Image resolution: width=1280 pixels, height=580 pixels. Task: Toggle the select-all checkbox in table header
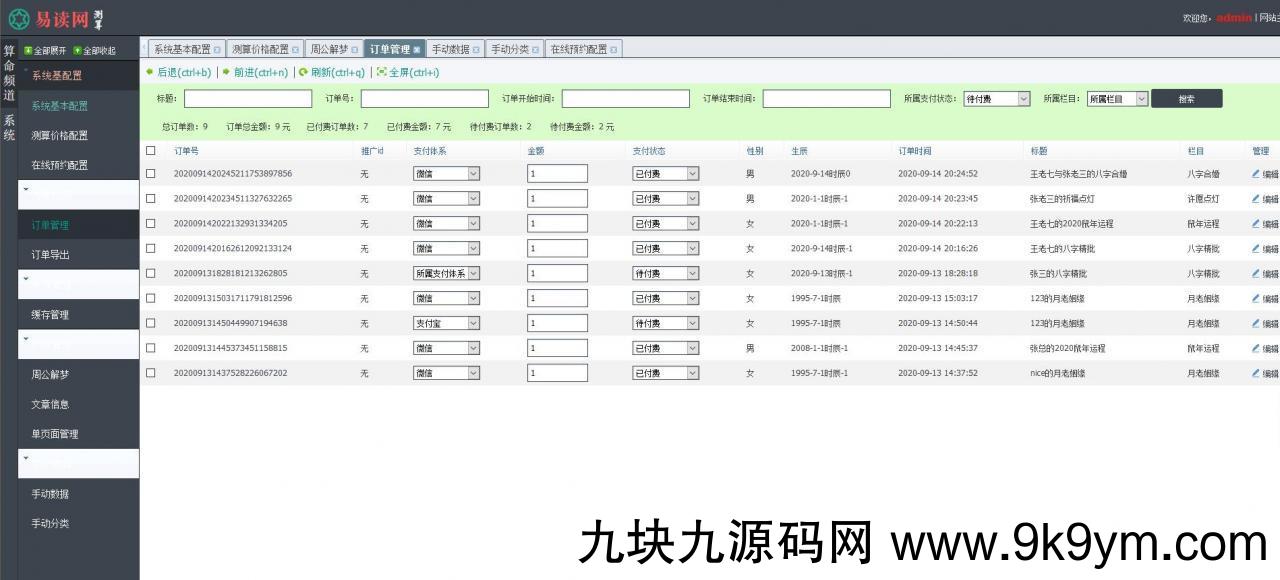151,151
